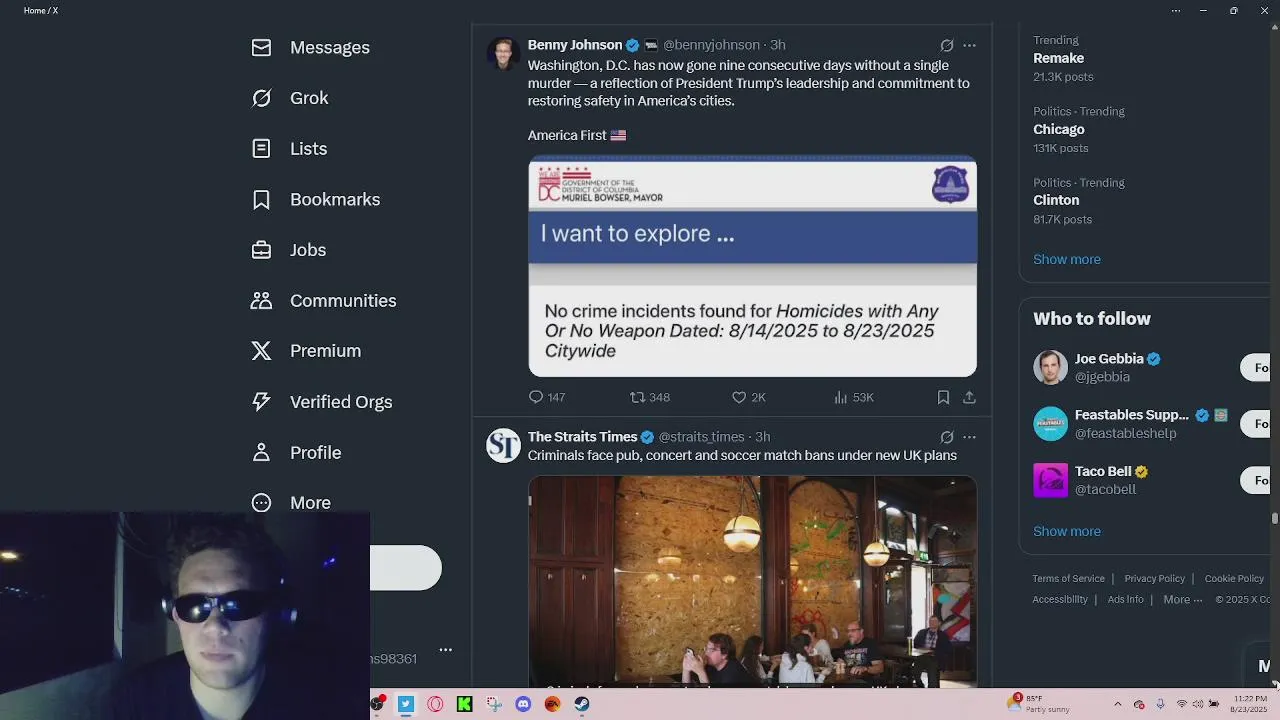Viewport: 1280px width, 720px height.
Task: Click the Communities people icon
Action: tap(261, 300)
